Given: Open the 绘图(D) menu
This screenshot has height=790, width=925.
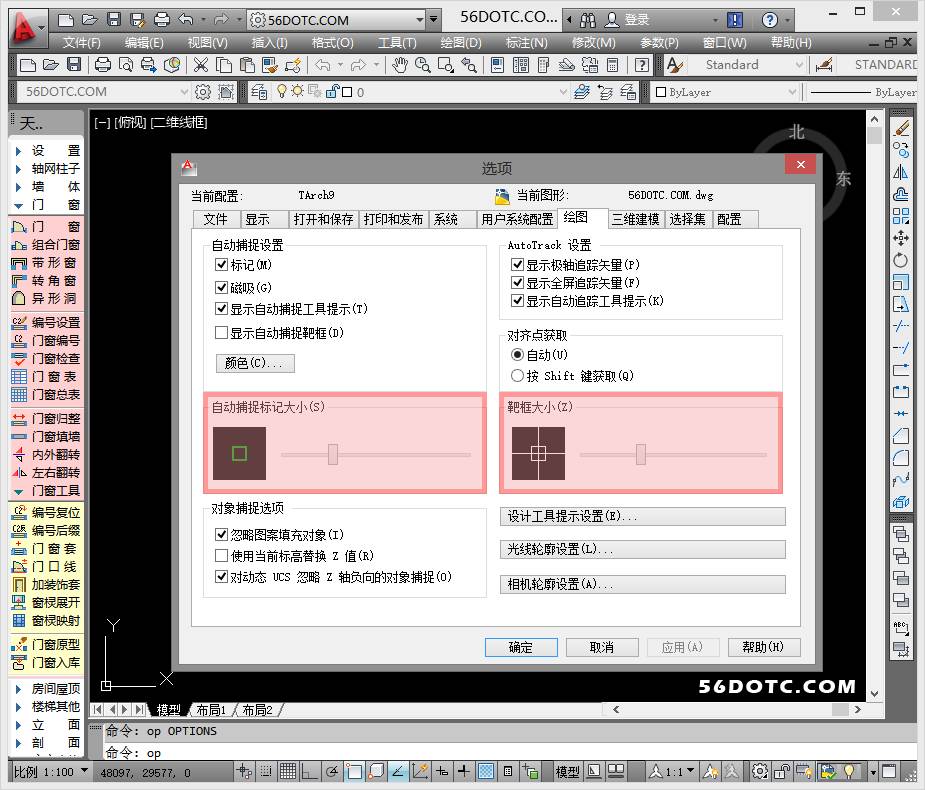Looking at the screenshot, I should 460,42.
